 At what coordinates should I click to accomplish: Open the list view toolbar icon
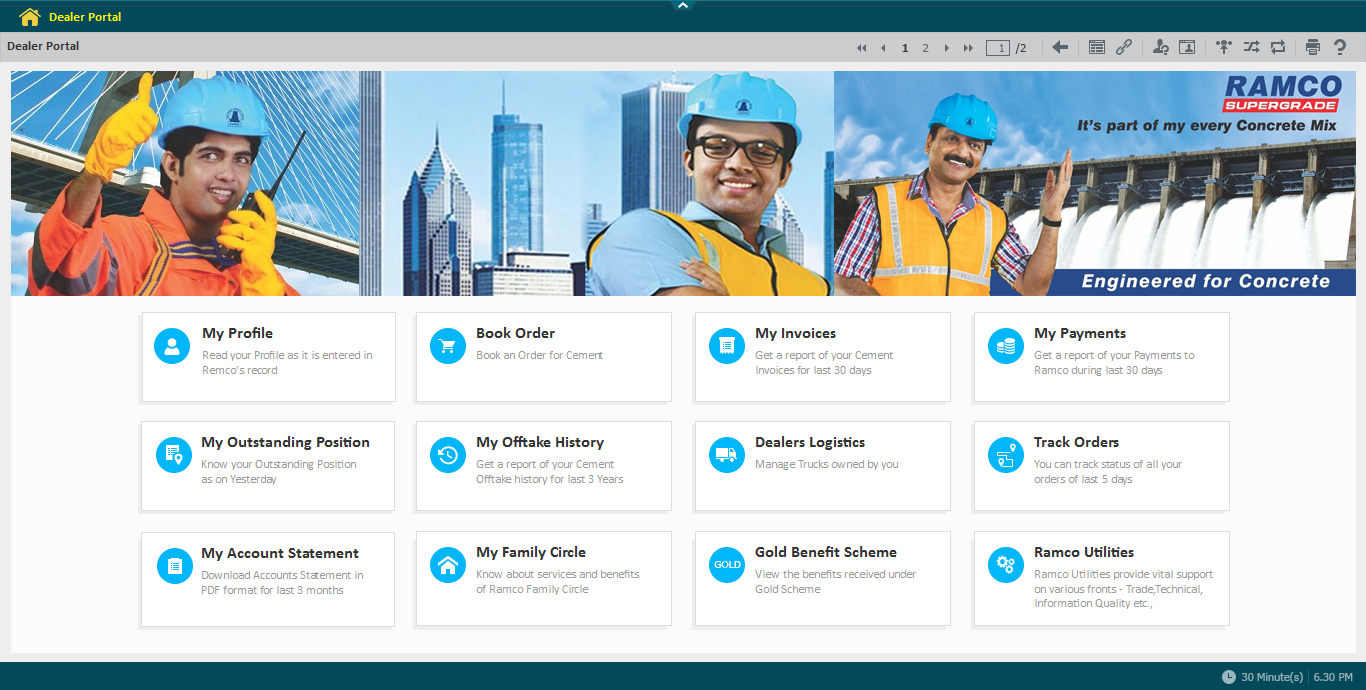click(1097, 47)
